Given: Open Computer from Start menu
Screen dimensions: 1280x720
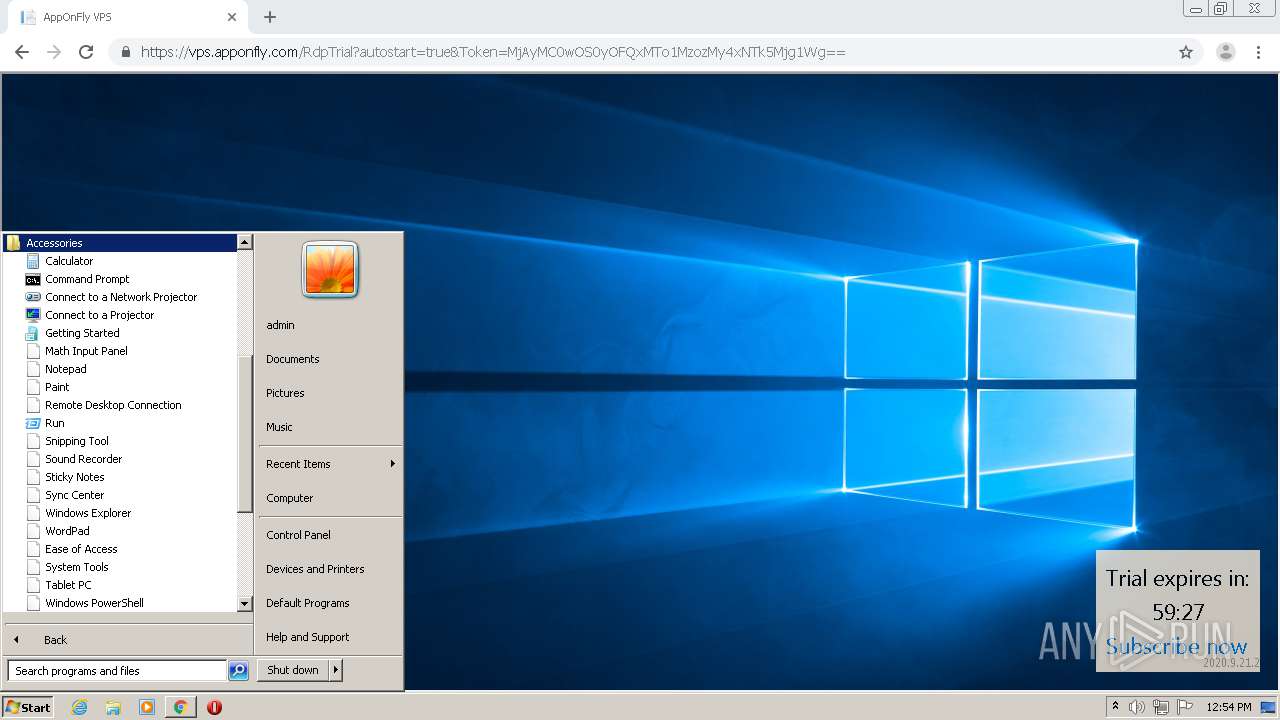Looking at the screenshot, I should (x=290, y=498).
